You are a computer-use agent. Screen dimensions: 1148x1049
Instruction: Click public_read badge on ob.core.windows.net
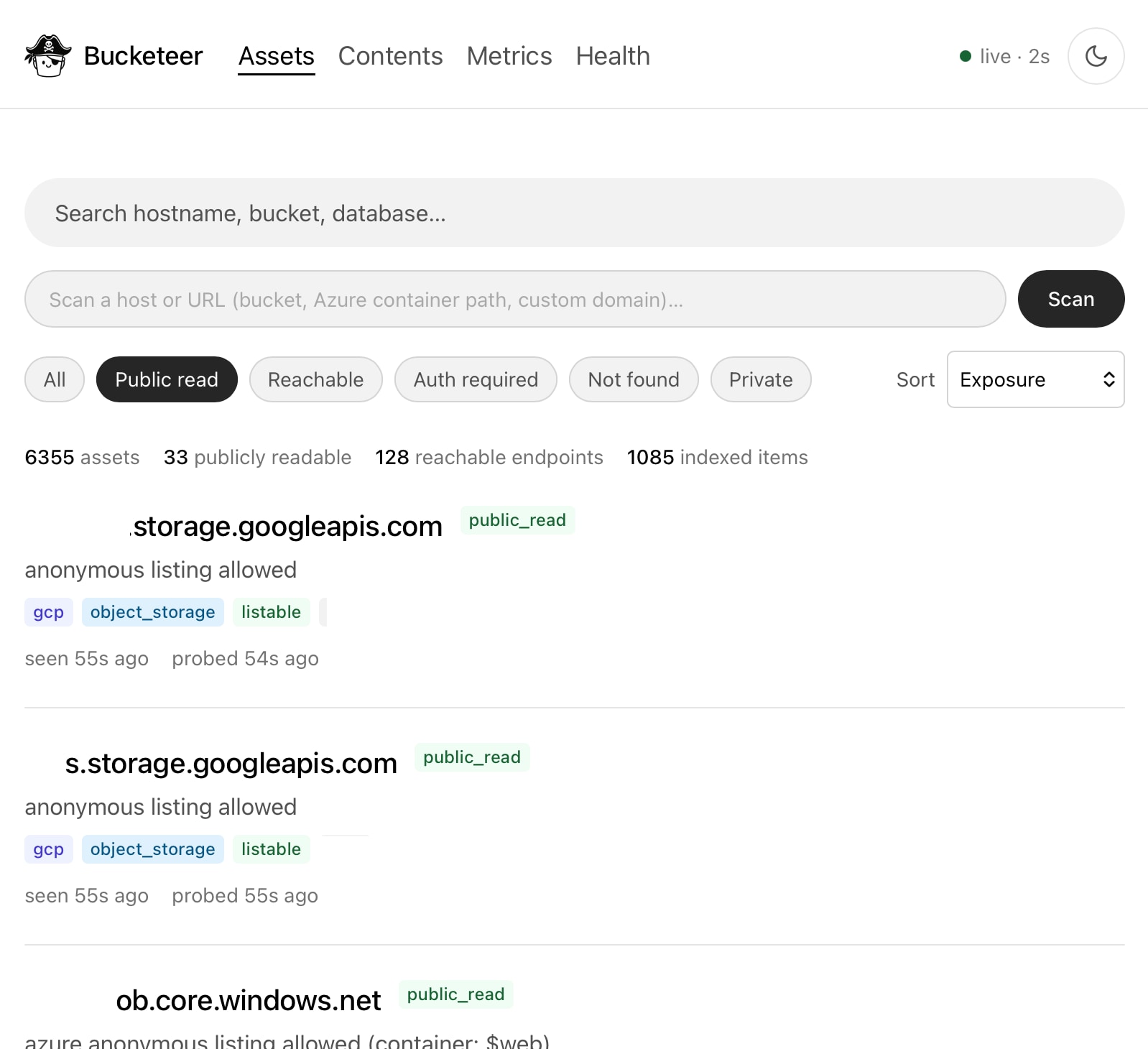pos(455,994)
